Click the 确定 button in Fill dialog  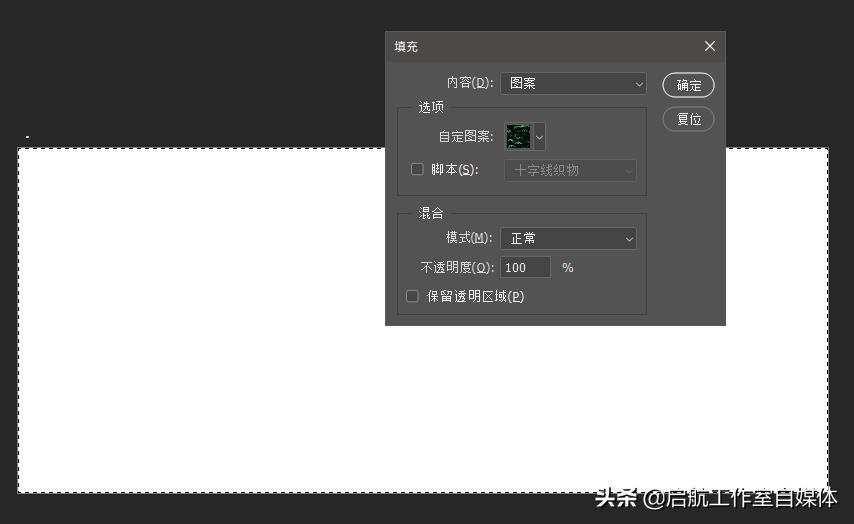click(688, 85)
